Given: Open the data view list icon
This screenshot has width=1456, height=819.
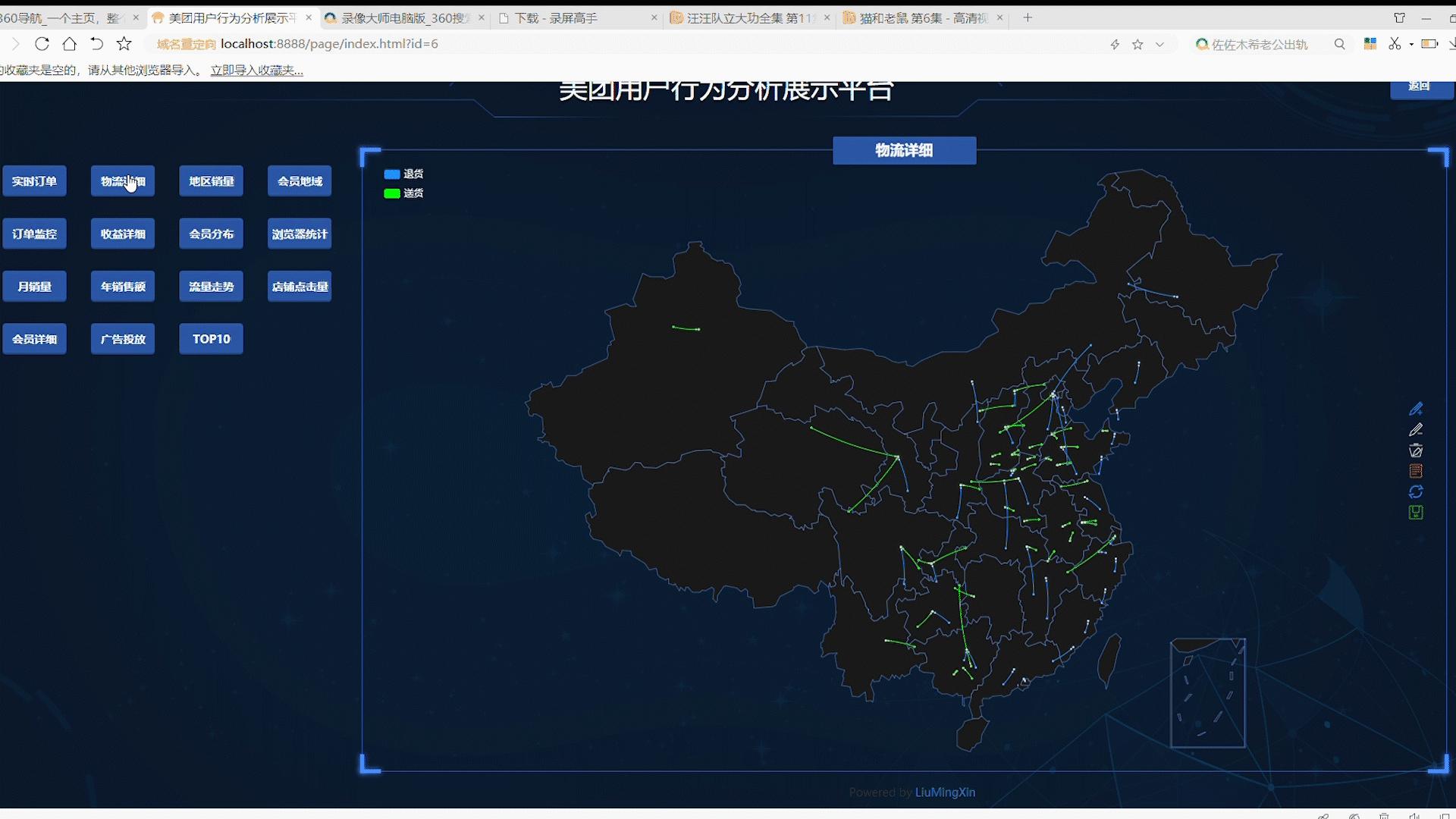Looking at the screenshot, I should tap(1416, 471).
